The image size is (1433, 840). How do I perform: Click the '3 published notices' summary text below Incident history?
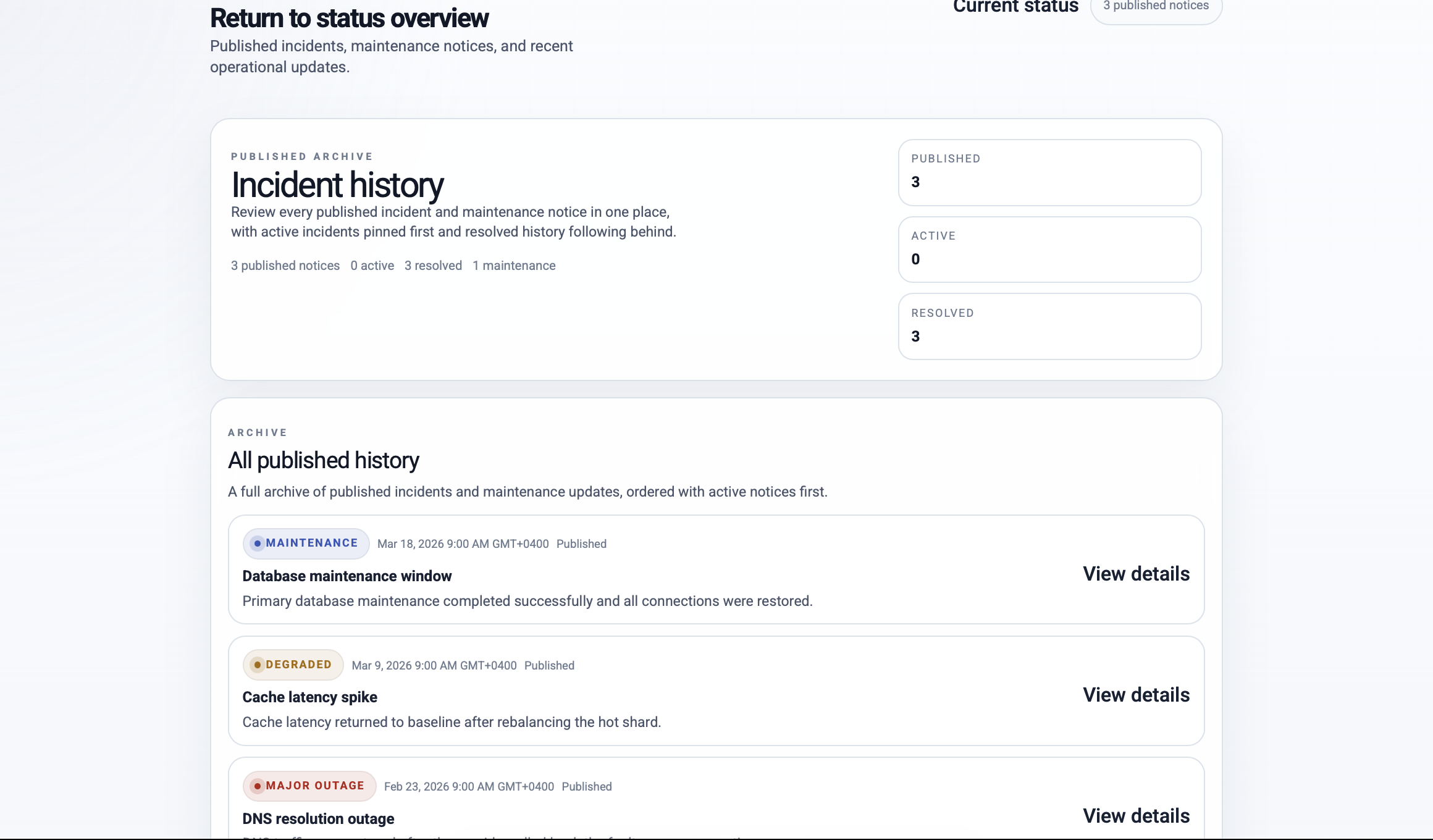coord(285,266)
